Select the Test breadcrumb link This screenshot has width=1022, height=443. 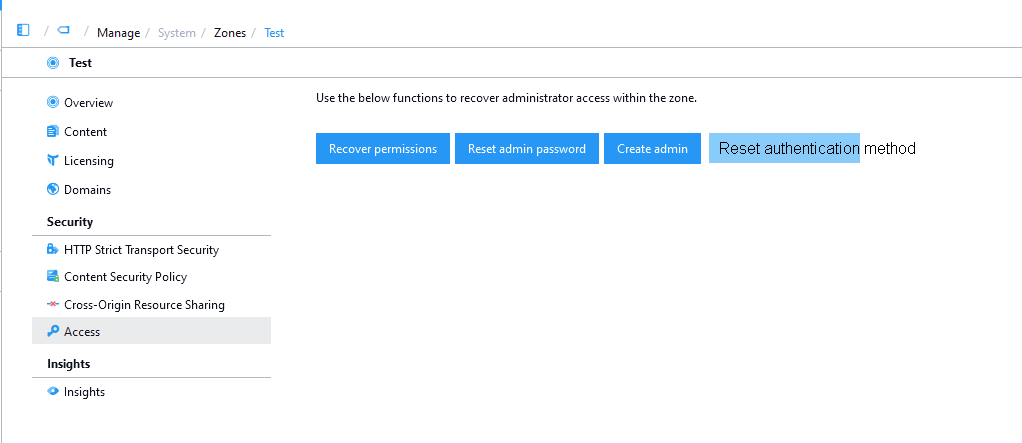[274, 33]
